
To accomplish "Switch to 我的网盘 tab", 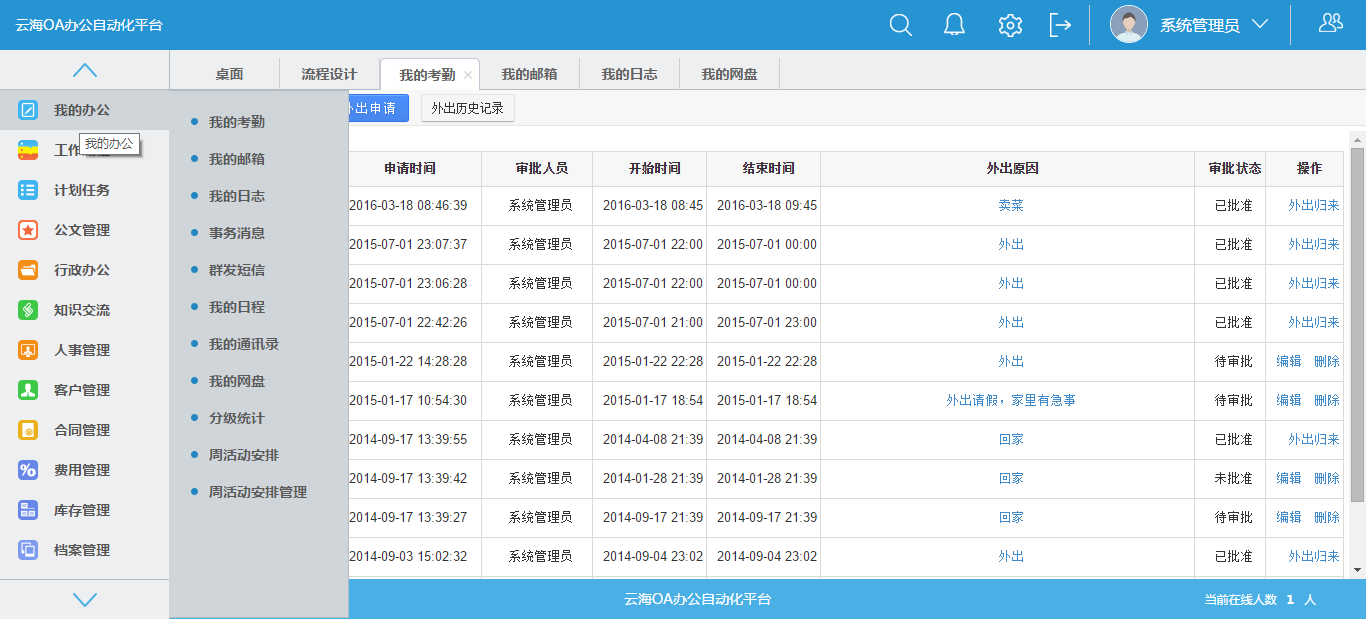I will pyautogui.click(x=729, y=74).
